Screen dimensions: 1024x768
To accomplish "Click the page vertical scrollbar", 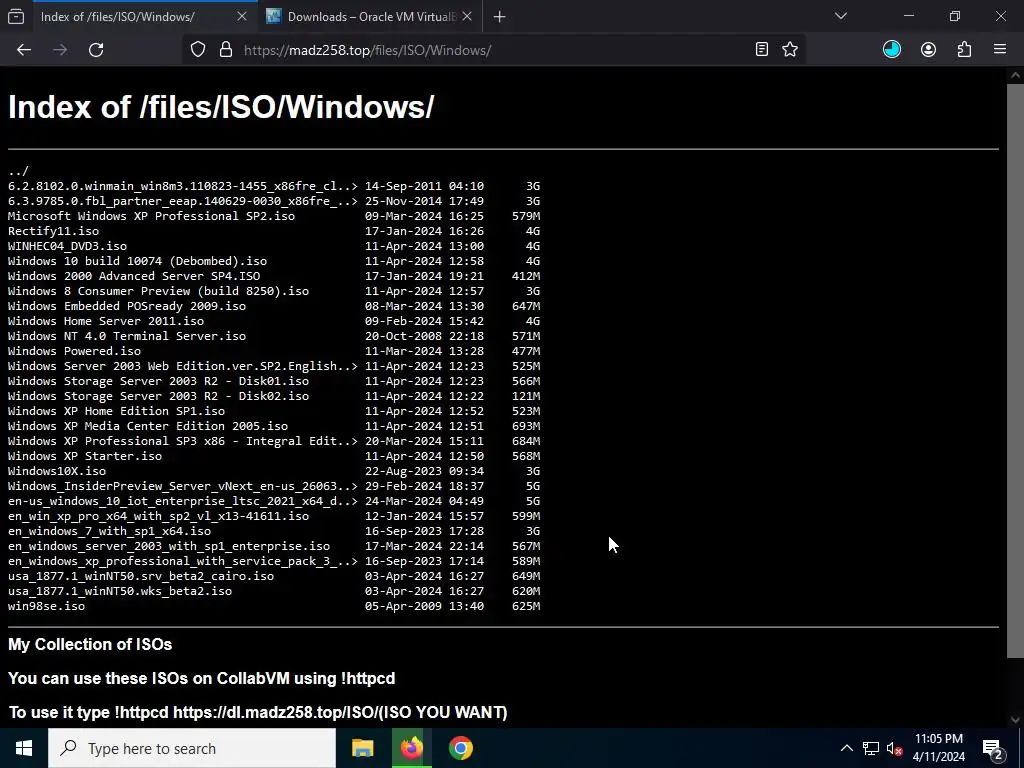I will [1015, 370].
